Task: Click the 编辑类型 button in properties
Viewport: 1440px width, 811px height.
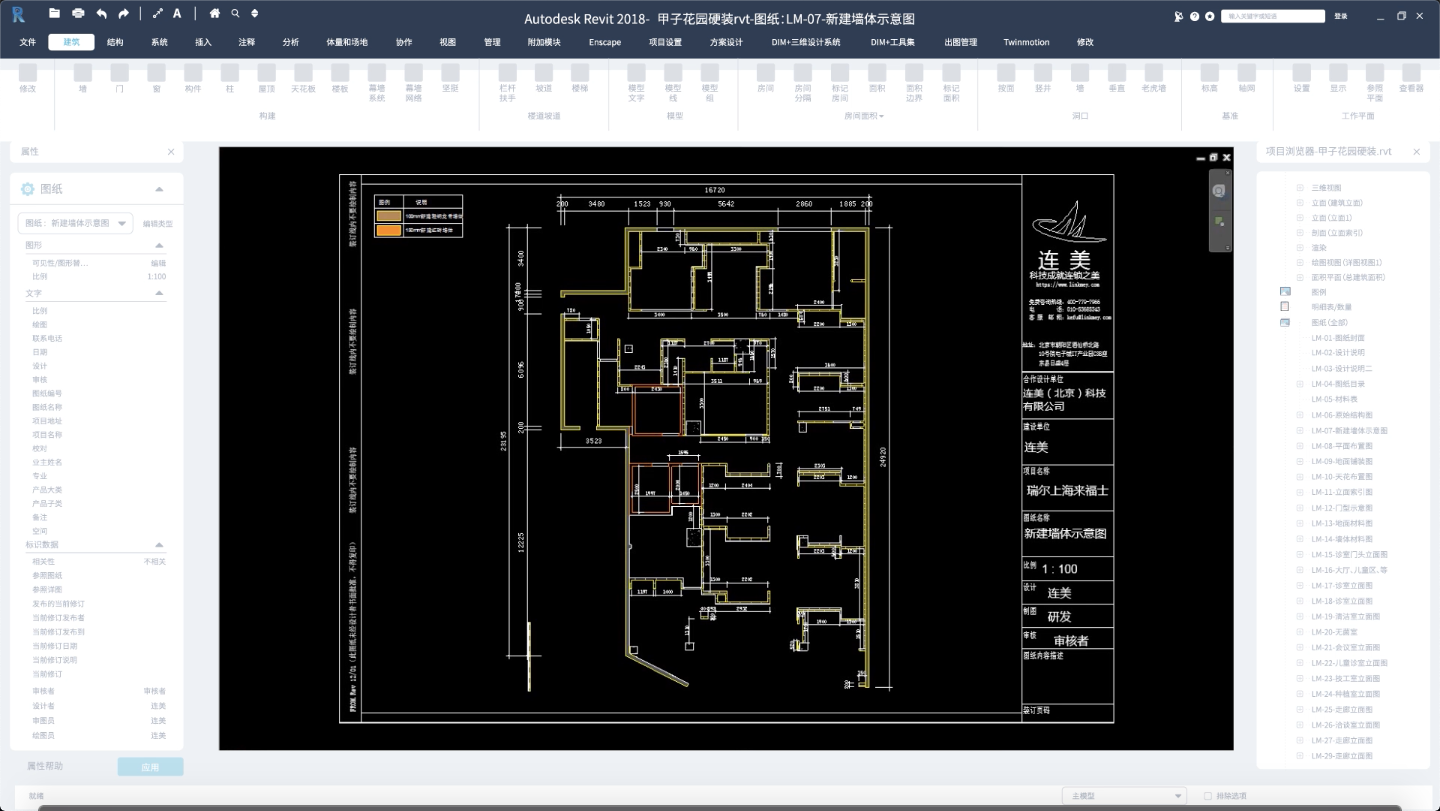Action: point(157,223)
